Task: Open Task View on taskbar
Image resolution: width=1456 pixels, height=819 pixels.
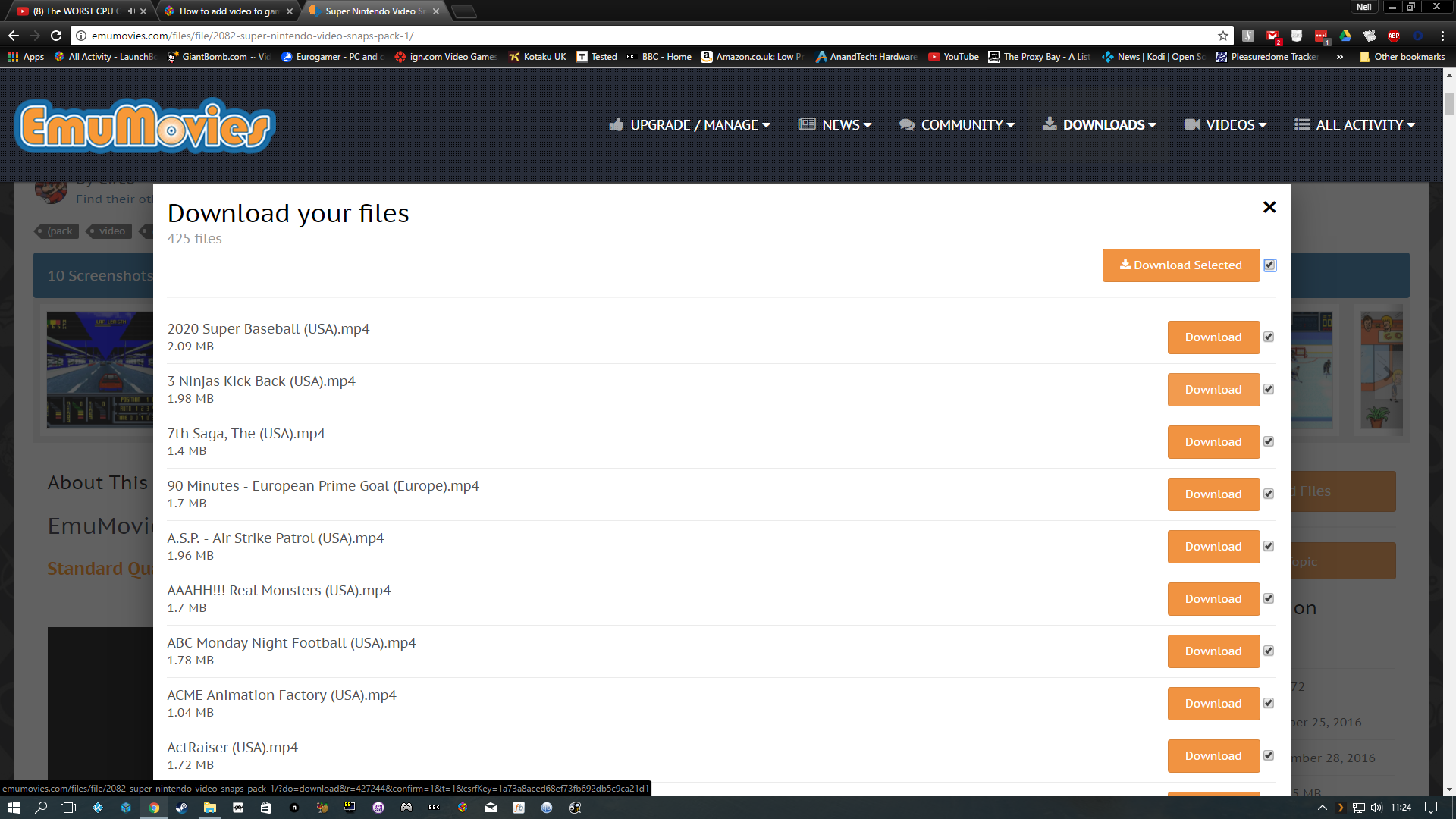Action: pyautogui.click(x=68, y=808)
